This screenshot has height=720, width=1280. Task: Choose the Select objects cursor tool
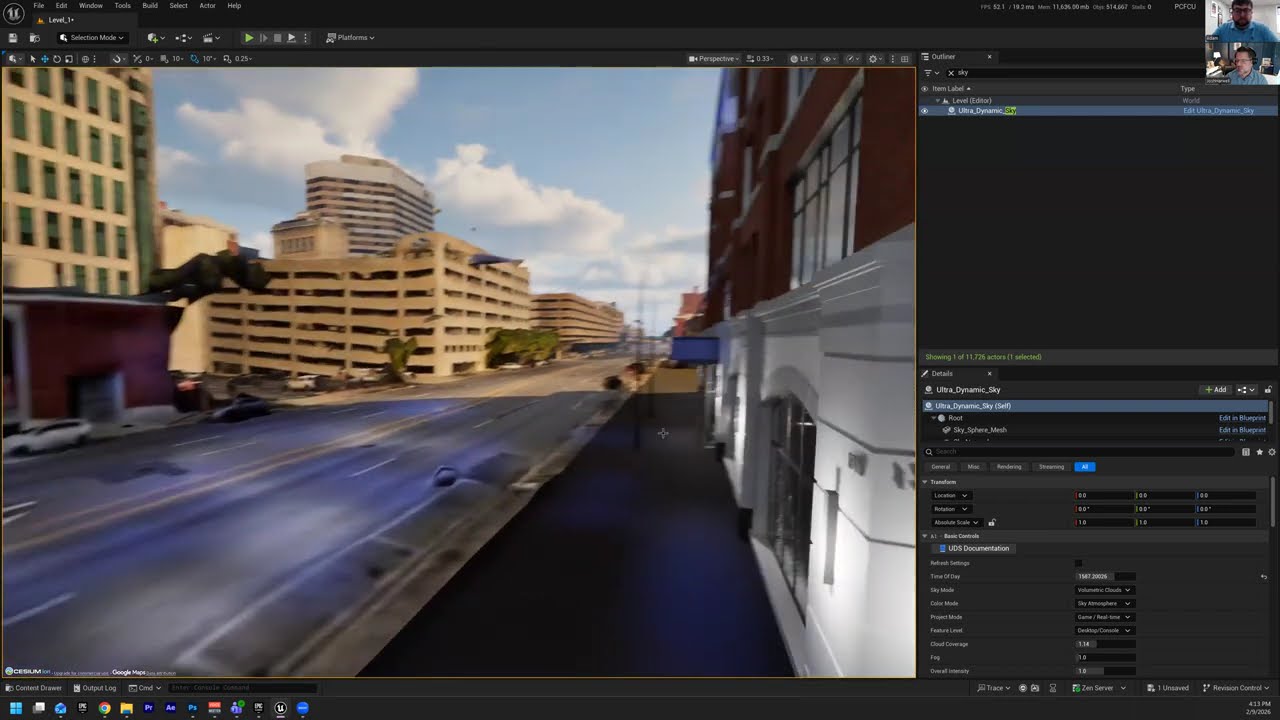[x=32, y=59]
